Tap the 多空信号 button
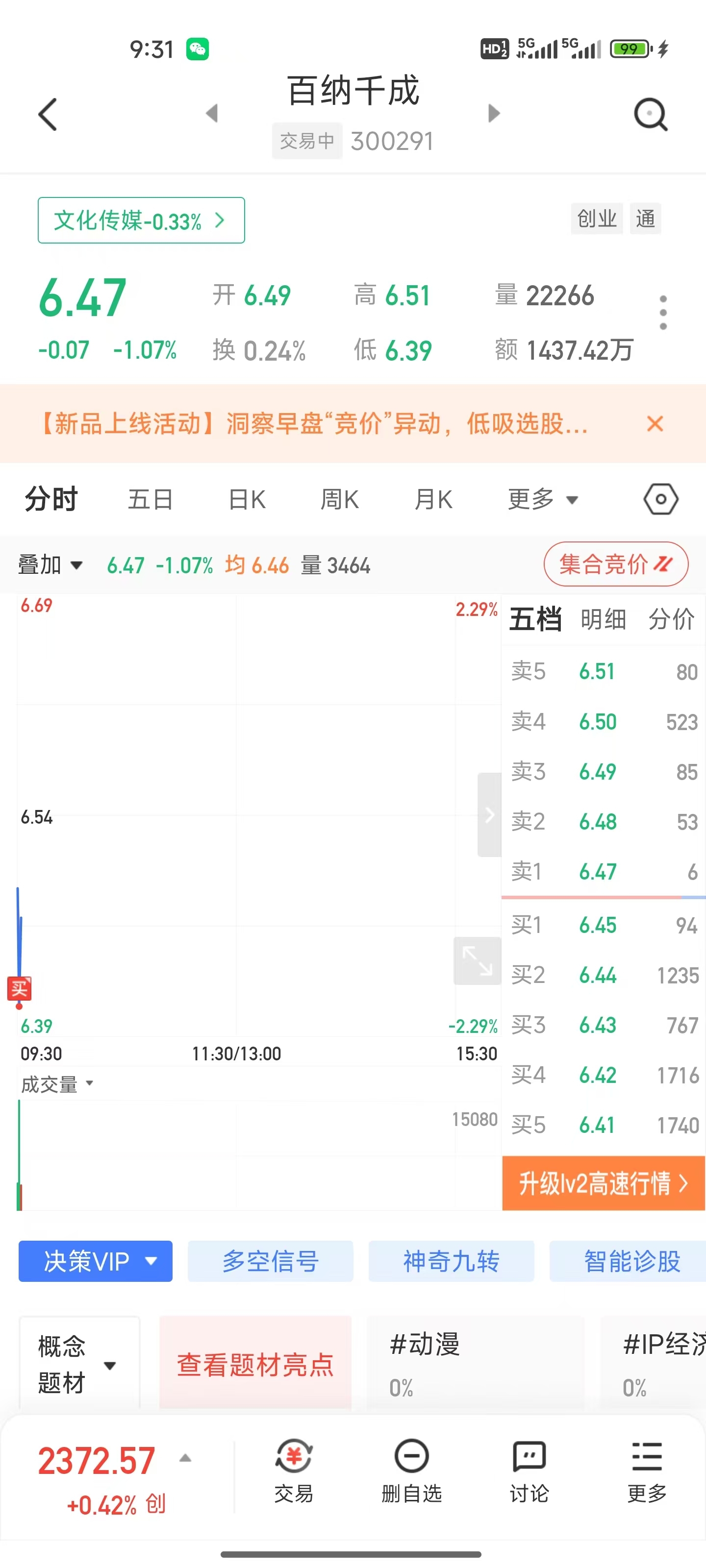 coord(271,1261)
